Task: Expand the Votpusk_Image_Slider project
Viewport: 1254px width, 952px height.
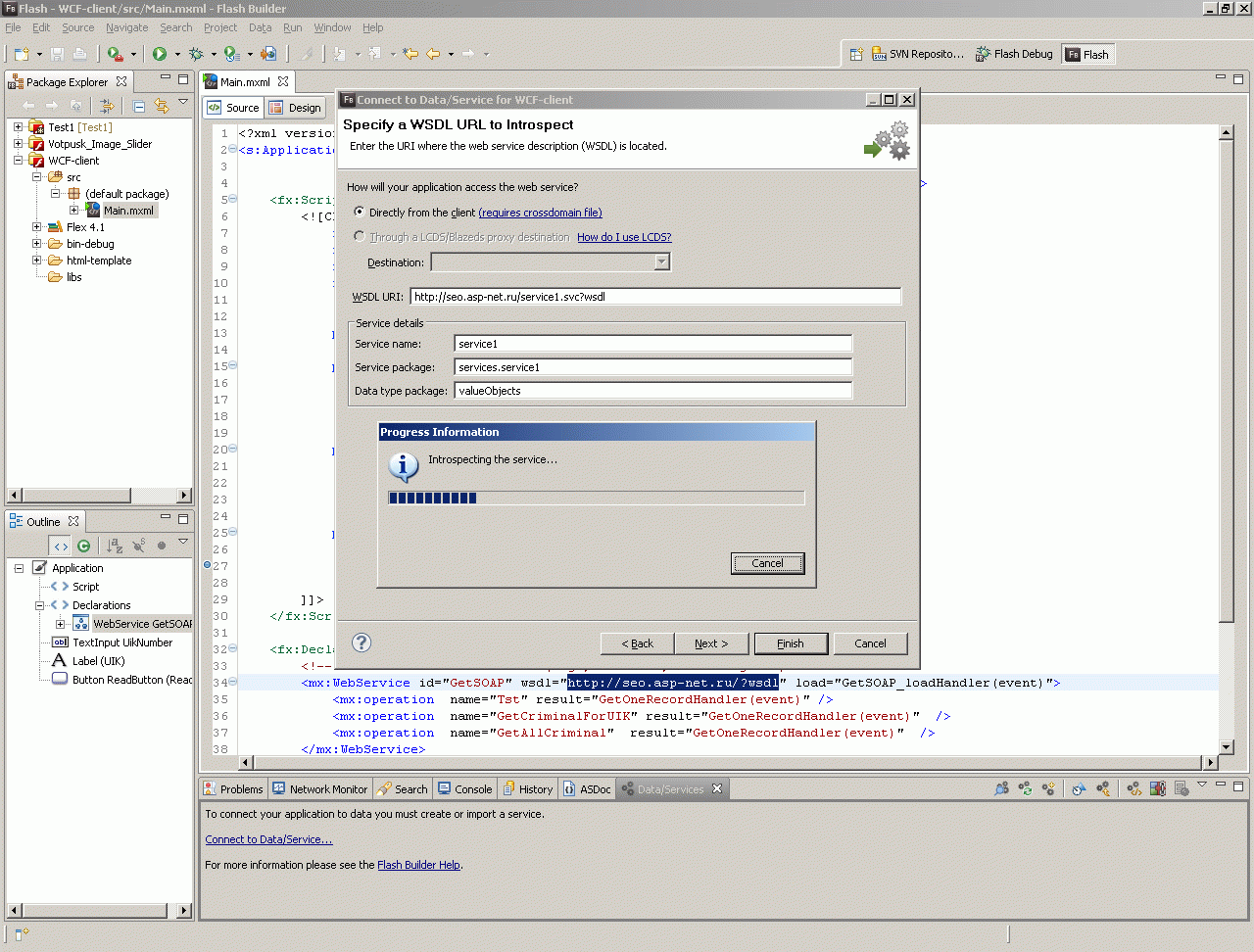Action: tap(18, 144)
